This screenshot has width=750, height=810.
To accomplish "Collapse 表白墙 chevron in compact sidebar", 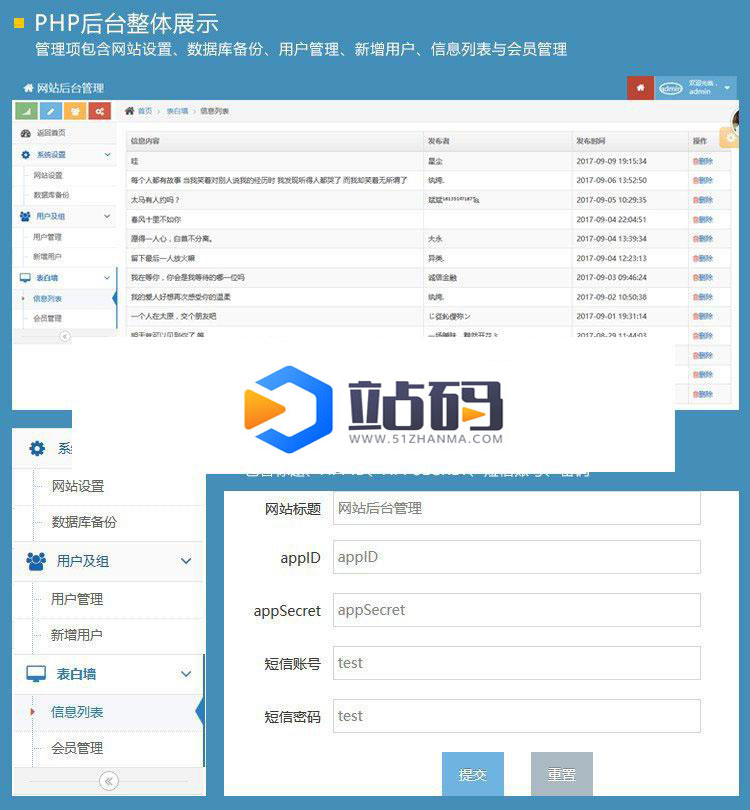I will pyautogui.click(x=107, y=277).
